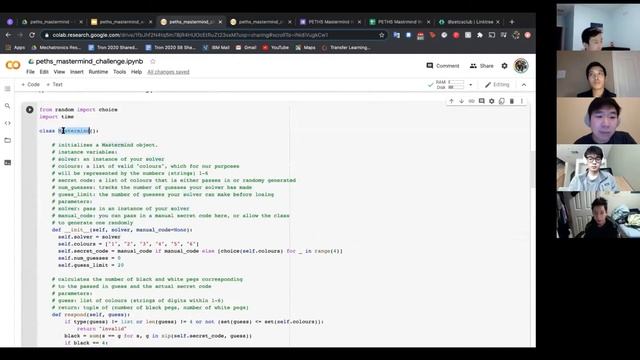
Task: Open the Gmail bookmark
Action: coord(246,48)
